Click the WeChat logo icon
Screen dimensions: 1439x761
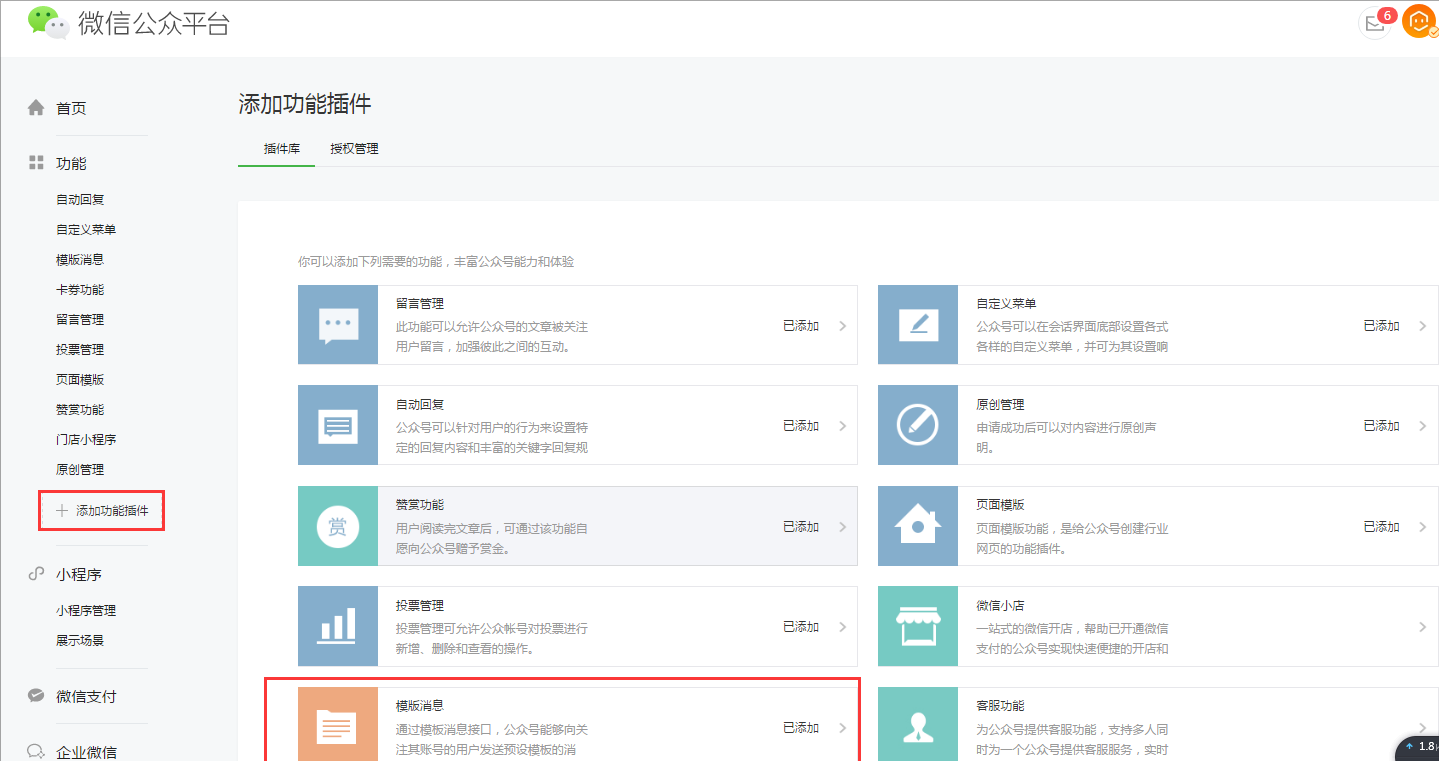[x=48, y=22]
